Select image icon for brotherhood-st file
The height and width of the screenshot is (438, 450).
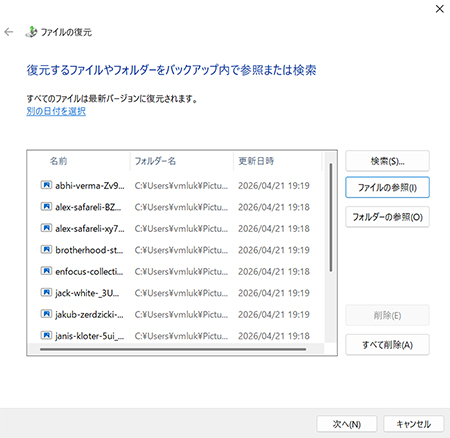tap(46, 249)
